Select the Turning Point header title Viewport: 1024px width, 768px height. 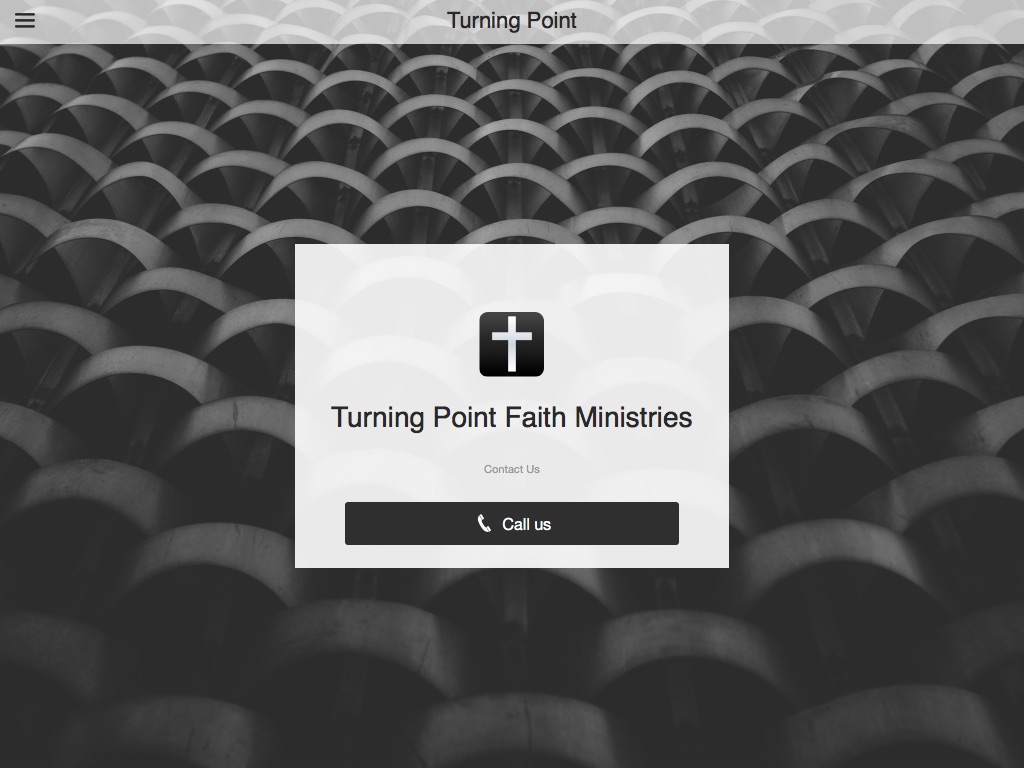coord(511,21)
